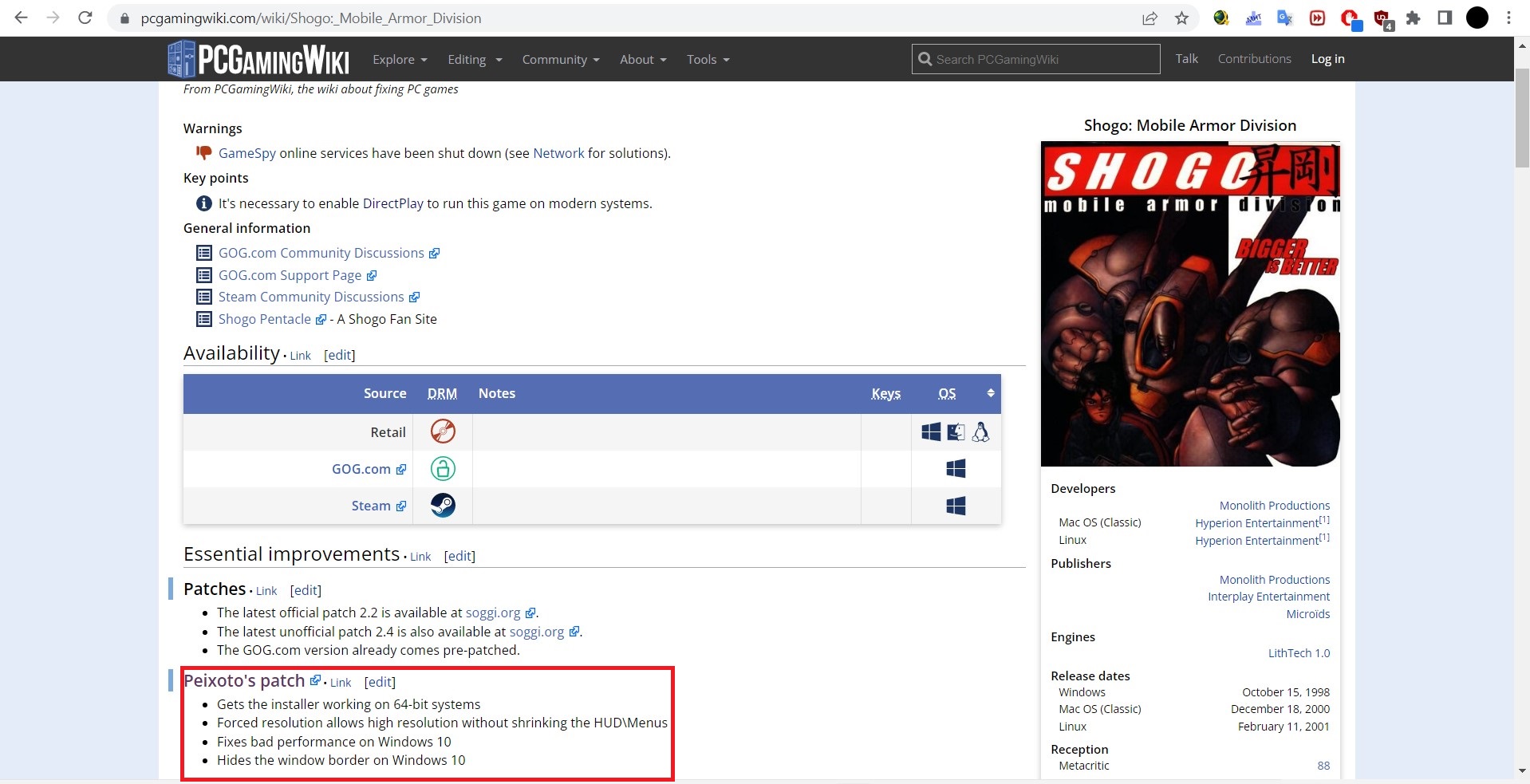Click the Mac OS icon in Retail row
This screenshot has height=784, width=1530.
pos(956,431)
